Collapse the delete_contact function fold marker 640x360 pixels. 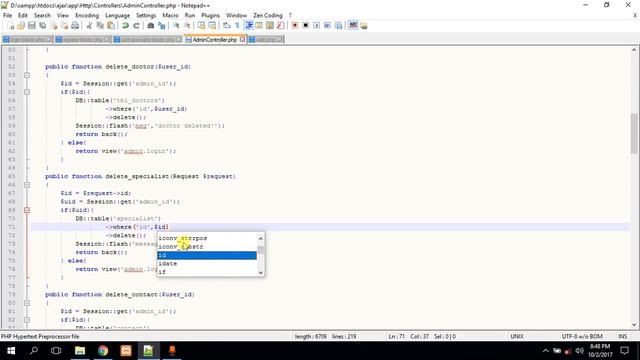click(x=27, y=303)
